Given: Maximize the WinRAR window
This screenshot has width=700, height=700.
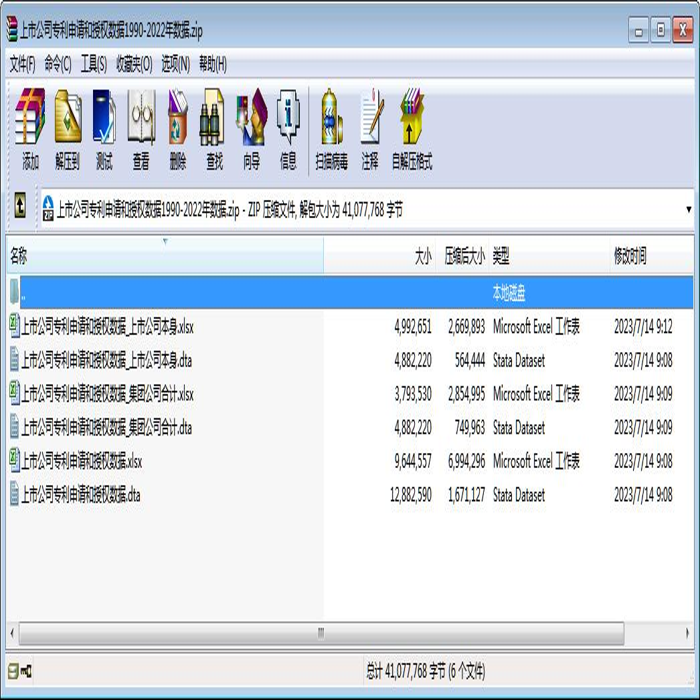Looking at the screenshot, I should [661, 30].
